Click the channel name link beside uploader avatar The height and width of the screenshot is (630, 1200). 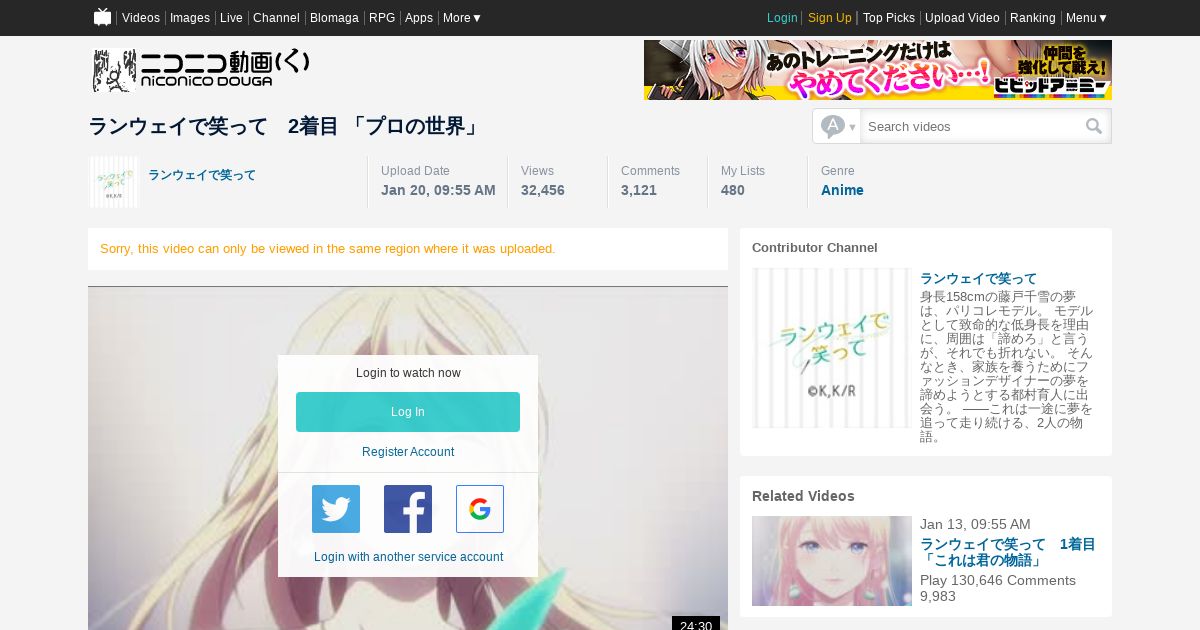(x=202, y=175)
